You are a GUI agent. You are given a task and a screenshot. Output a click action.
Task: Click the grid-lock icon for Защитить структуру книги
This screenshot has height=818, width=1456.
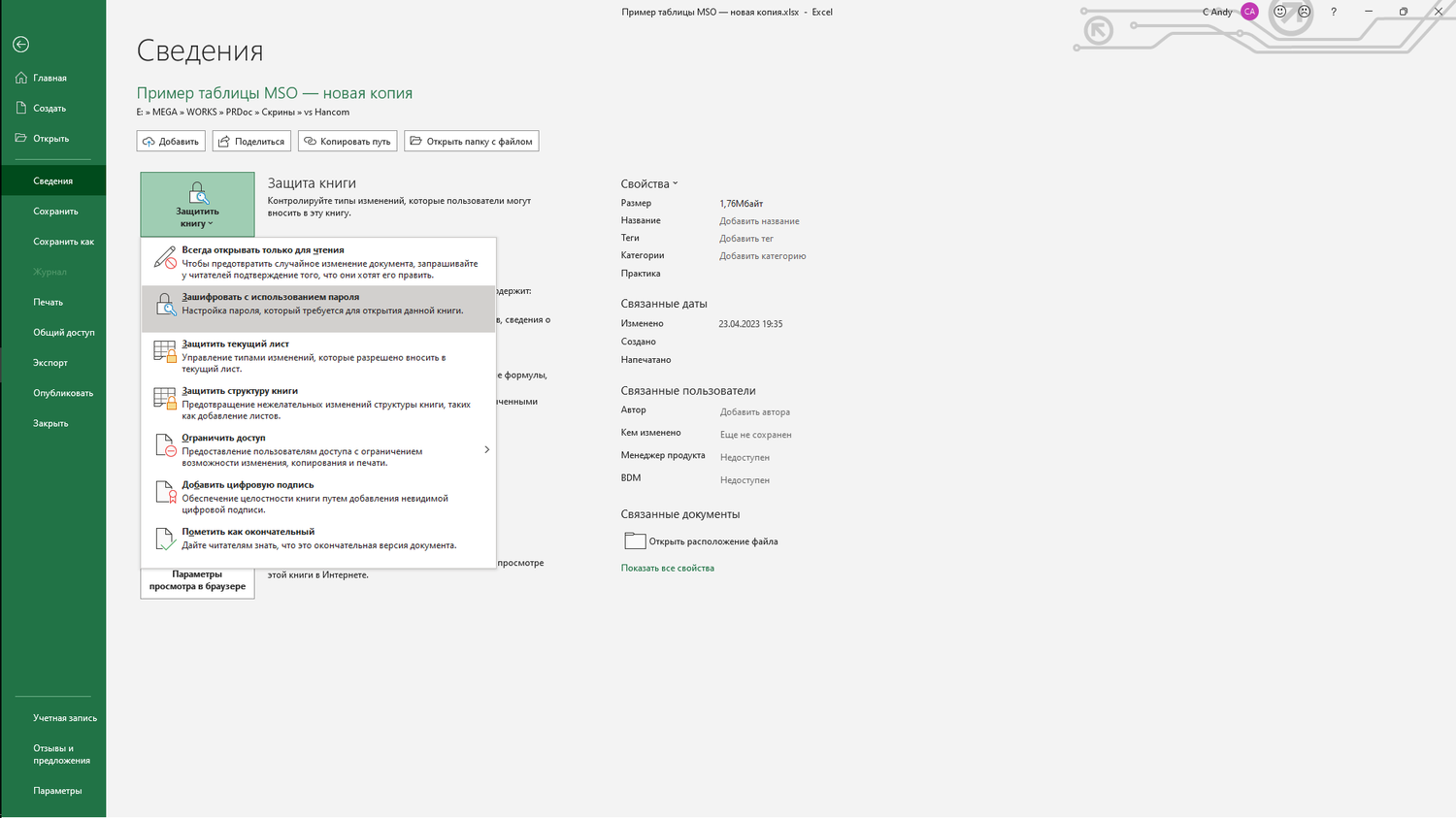tap(166, 398)
